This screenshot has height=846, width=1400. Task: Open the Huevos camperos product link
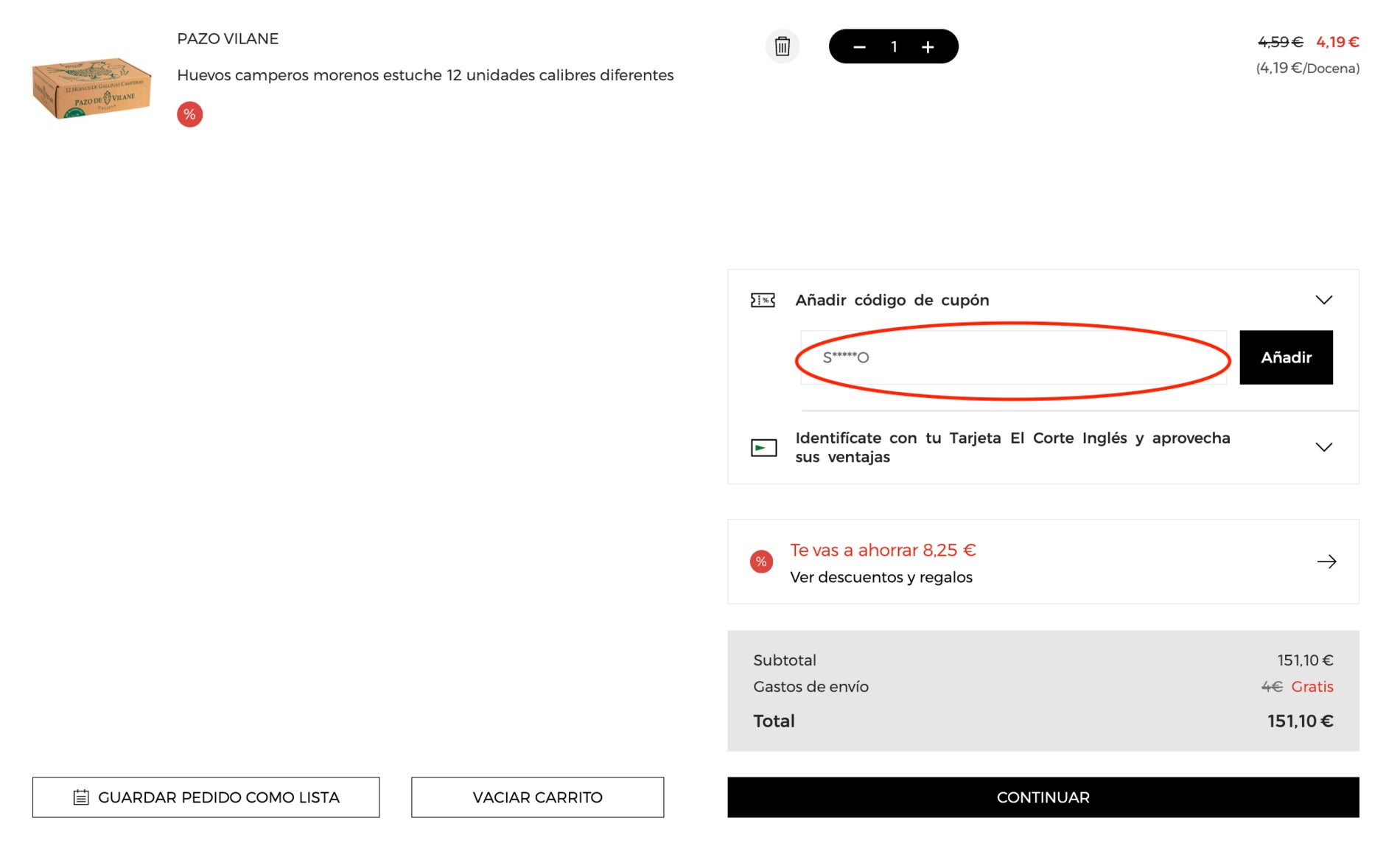[x=424, y=75]
